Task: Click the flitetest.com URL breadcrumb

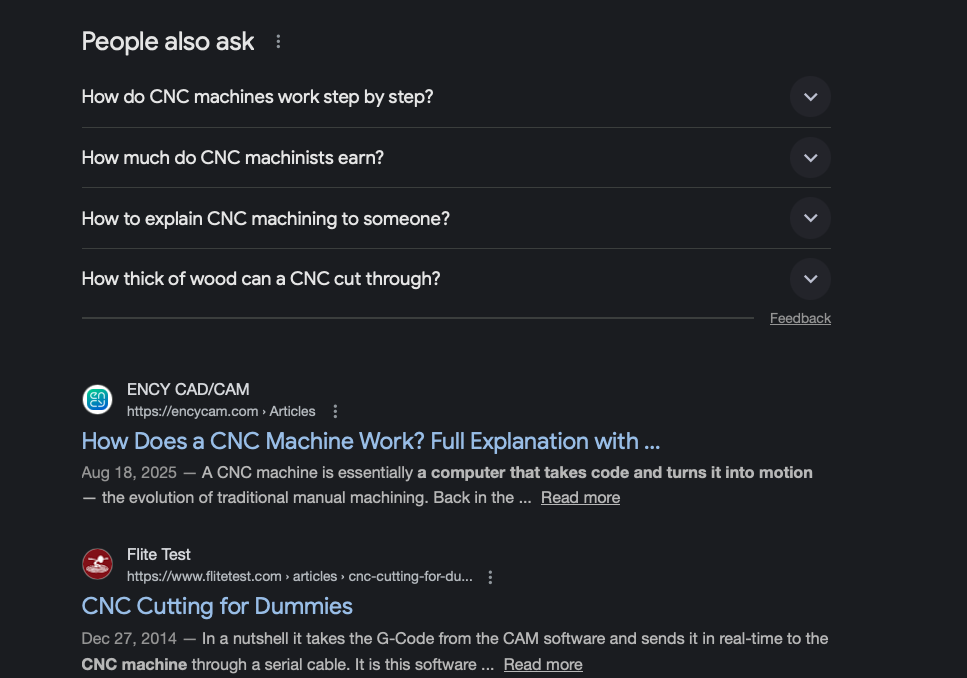Action: point(299,577)
